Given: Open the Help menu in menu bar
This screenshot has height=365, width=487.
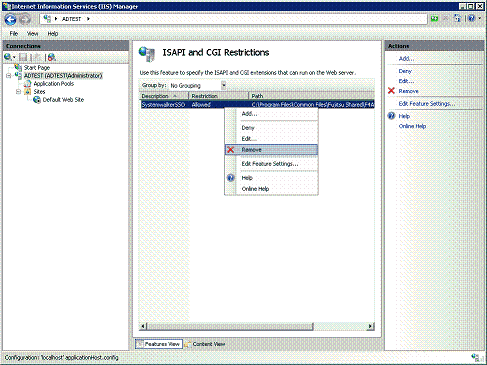Looking at the screenshot, I should tap(53, 34).
